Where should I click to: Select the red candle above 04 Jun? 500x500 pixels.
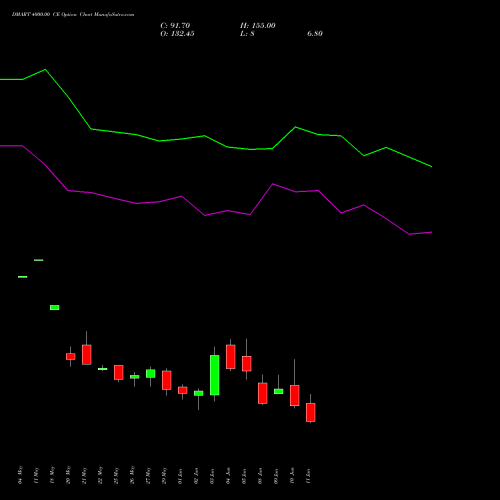(x=231, y=357)
